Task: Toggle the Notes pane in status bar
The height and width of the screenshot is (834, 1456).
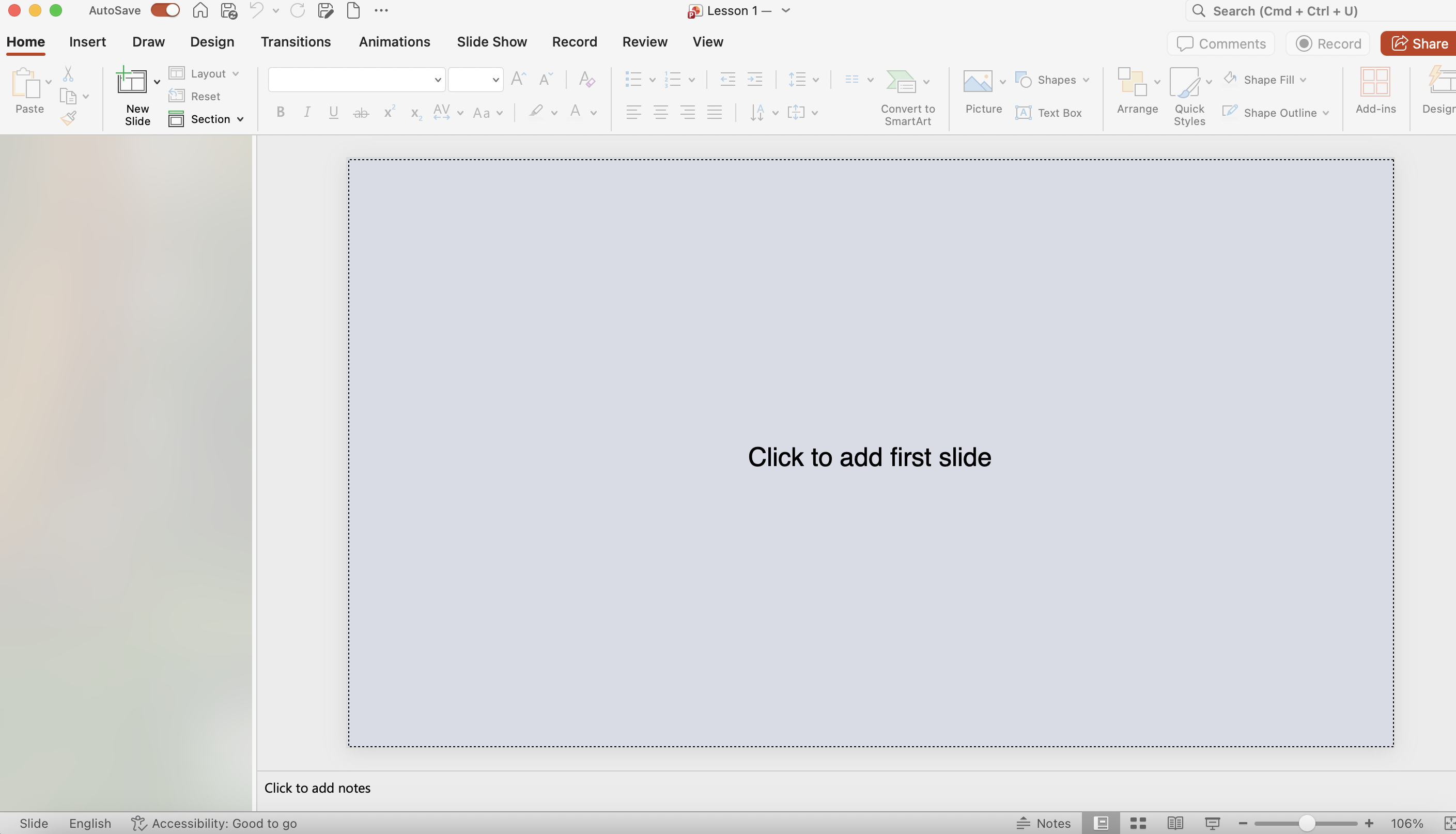Action: pyautogui.click(x=1043, y=823)
